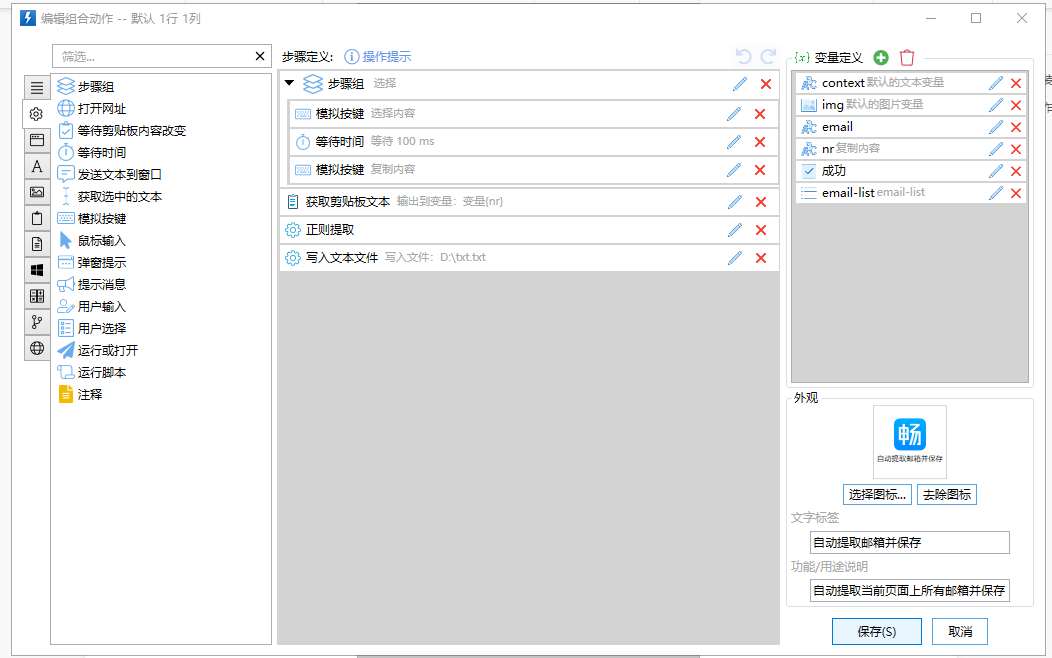Viewport: 1052px width, 658px height.
Task: Switch to the Windows logo category tab
Action: pos(37,270)
